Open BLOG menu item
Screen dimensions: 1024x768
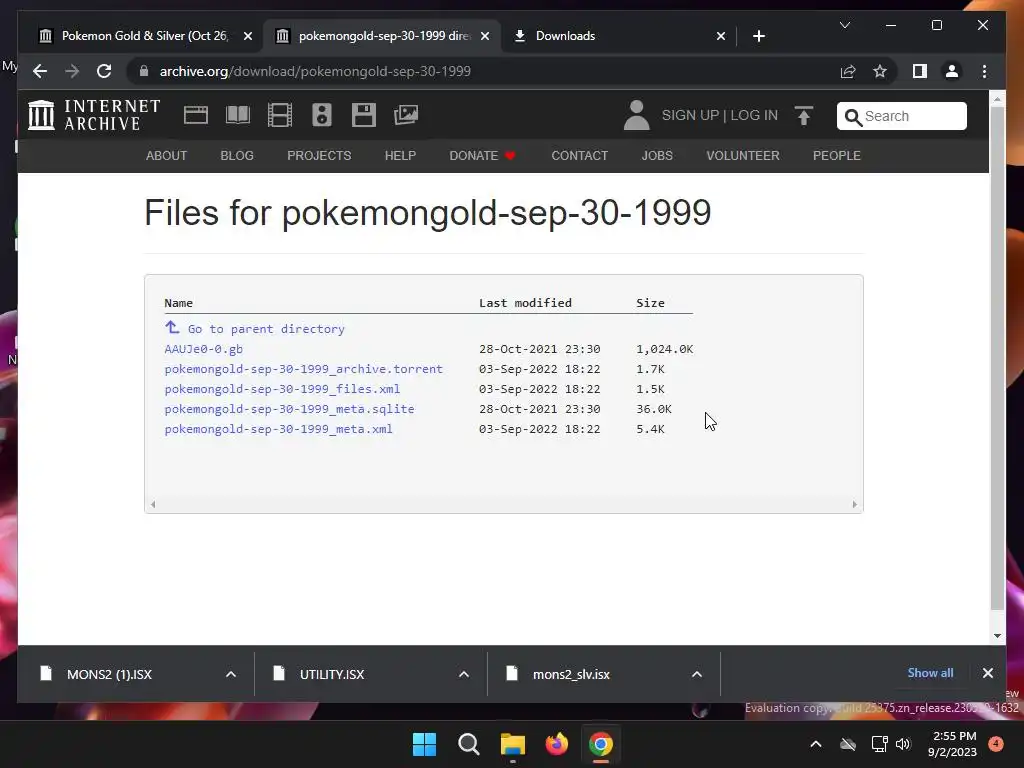click(237, 155)
